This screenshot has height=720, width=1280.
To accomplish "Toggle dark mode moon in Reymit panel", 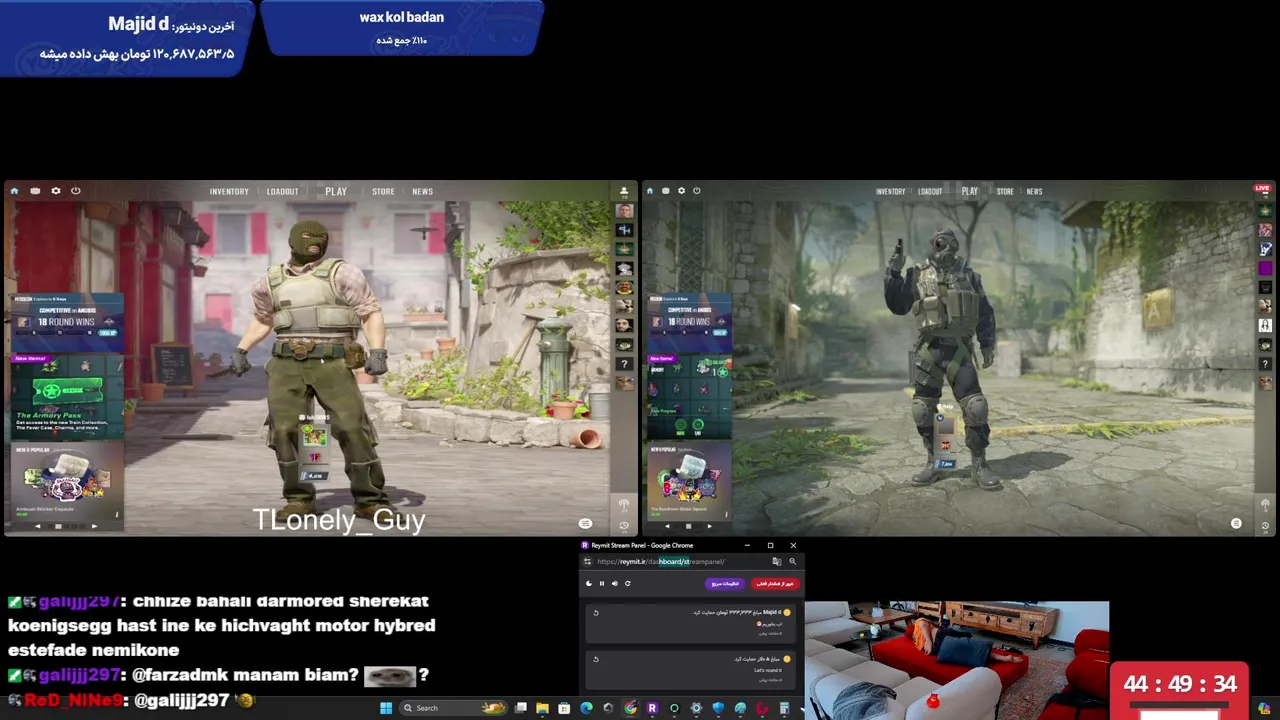I will 588,583.
